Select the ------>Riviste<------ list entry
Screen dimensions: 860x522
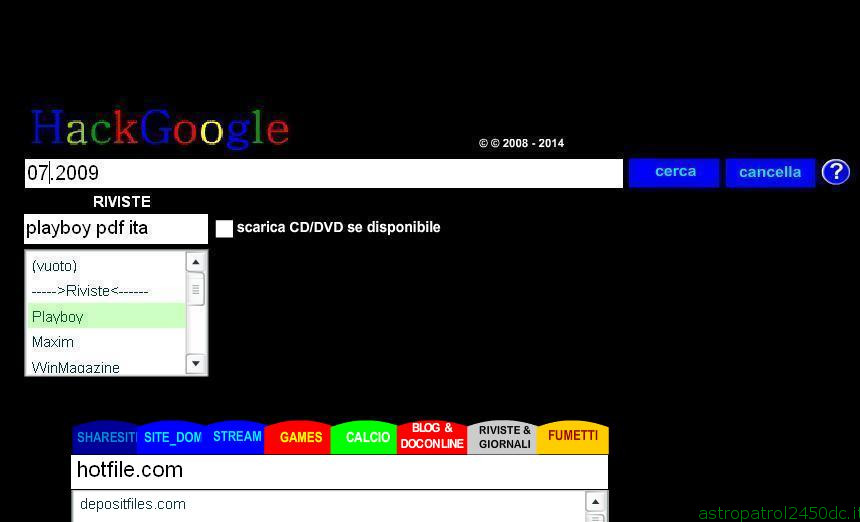[107, 291]
